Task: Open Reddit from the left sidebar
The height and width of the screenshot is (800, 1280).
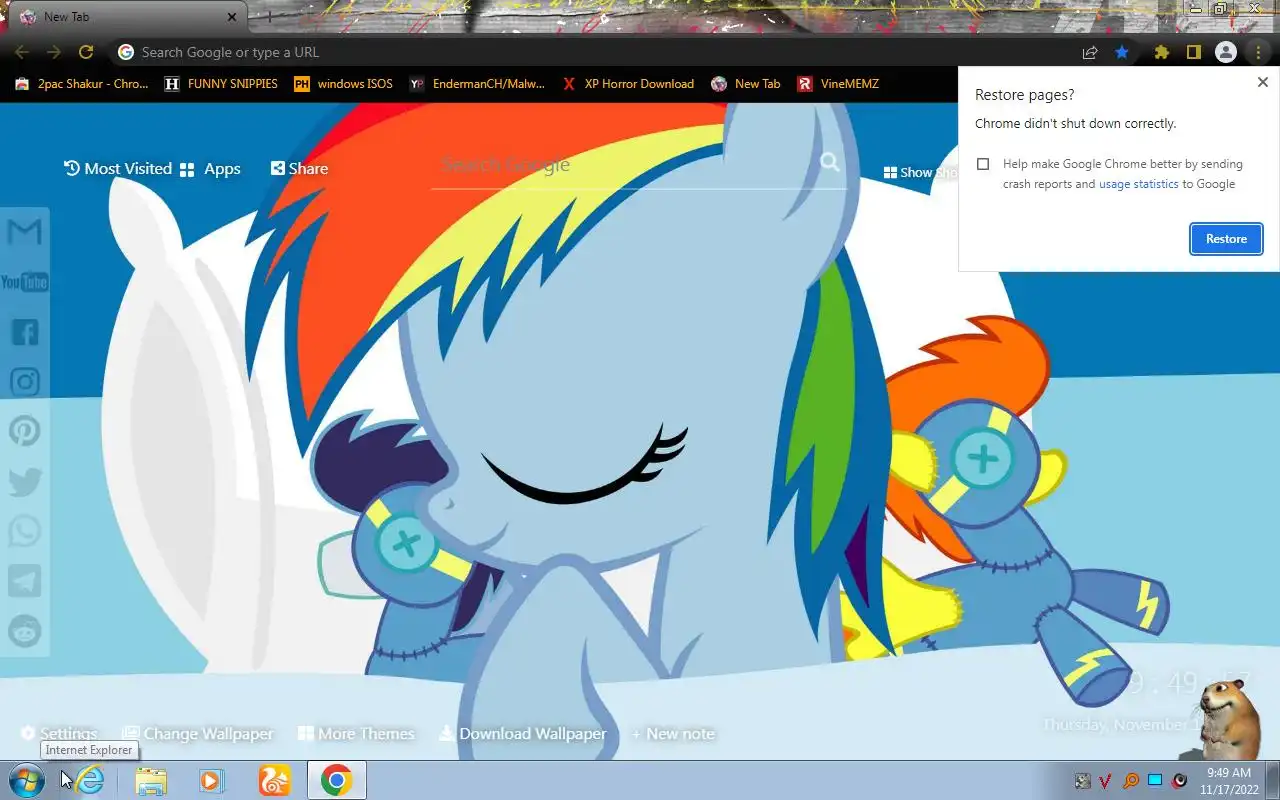Action: coord(25,630)
